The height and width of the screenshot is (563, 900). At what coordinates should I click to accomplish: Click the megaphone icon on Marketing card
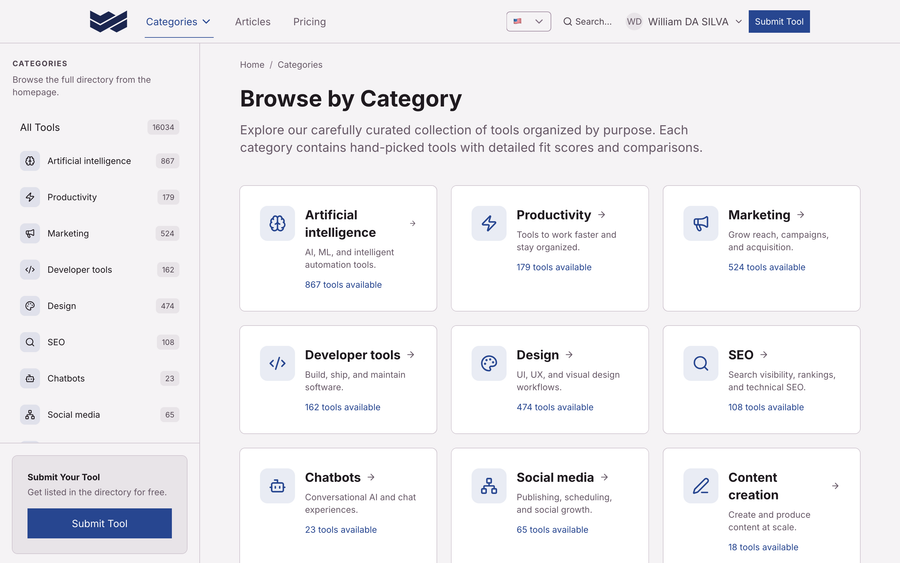[701, 223]
